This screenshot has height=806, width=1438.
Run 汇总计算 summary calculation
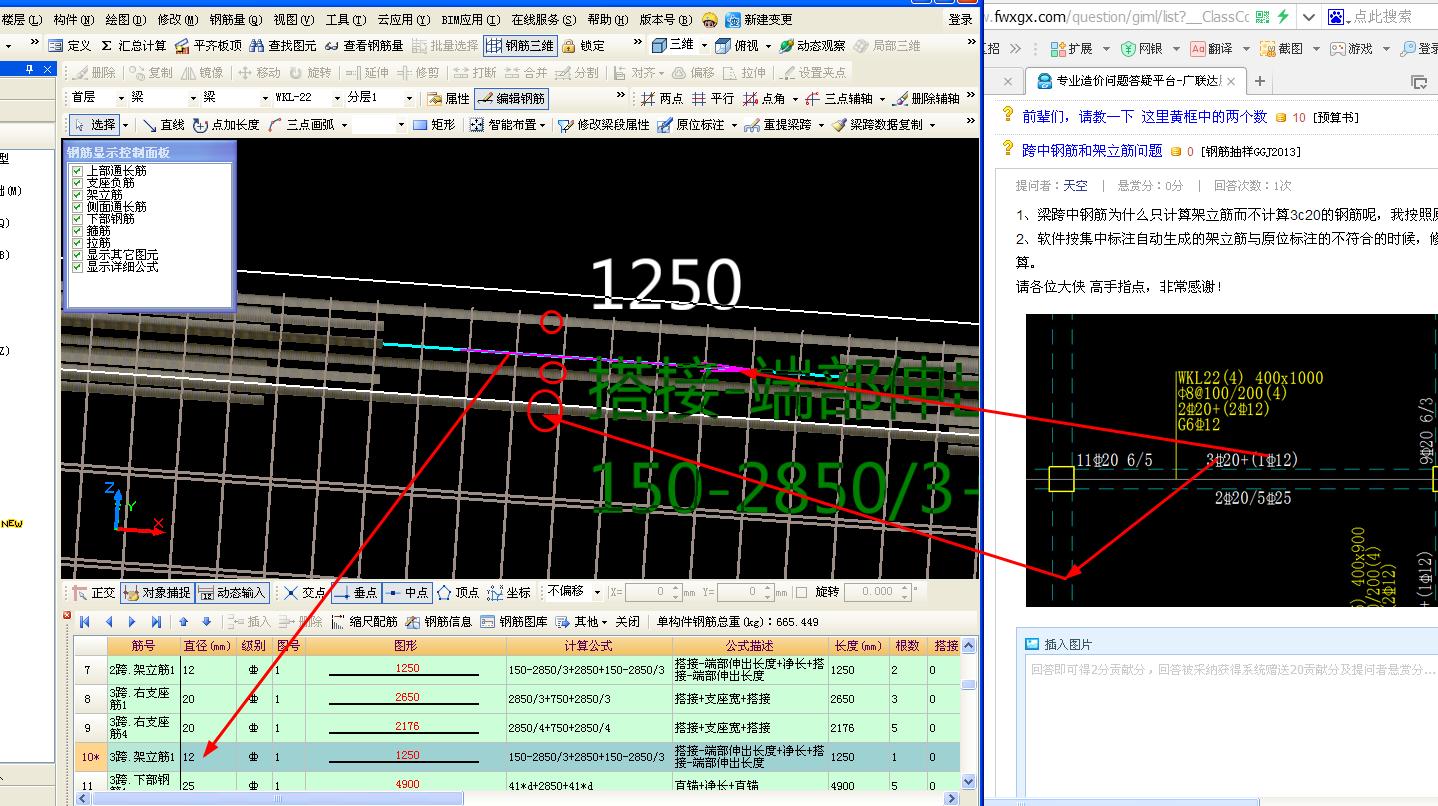134,45
